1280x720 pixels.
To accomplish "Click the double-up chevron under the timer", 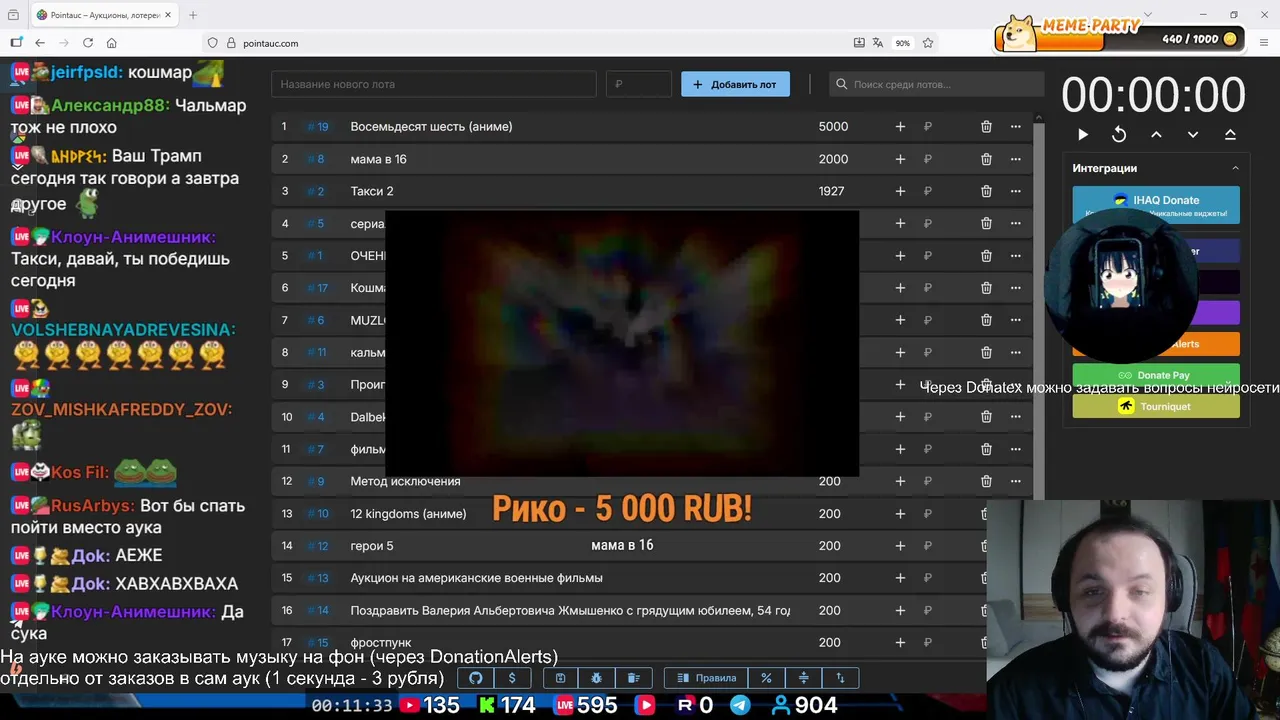I will point(1230,134).
